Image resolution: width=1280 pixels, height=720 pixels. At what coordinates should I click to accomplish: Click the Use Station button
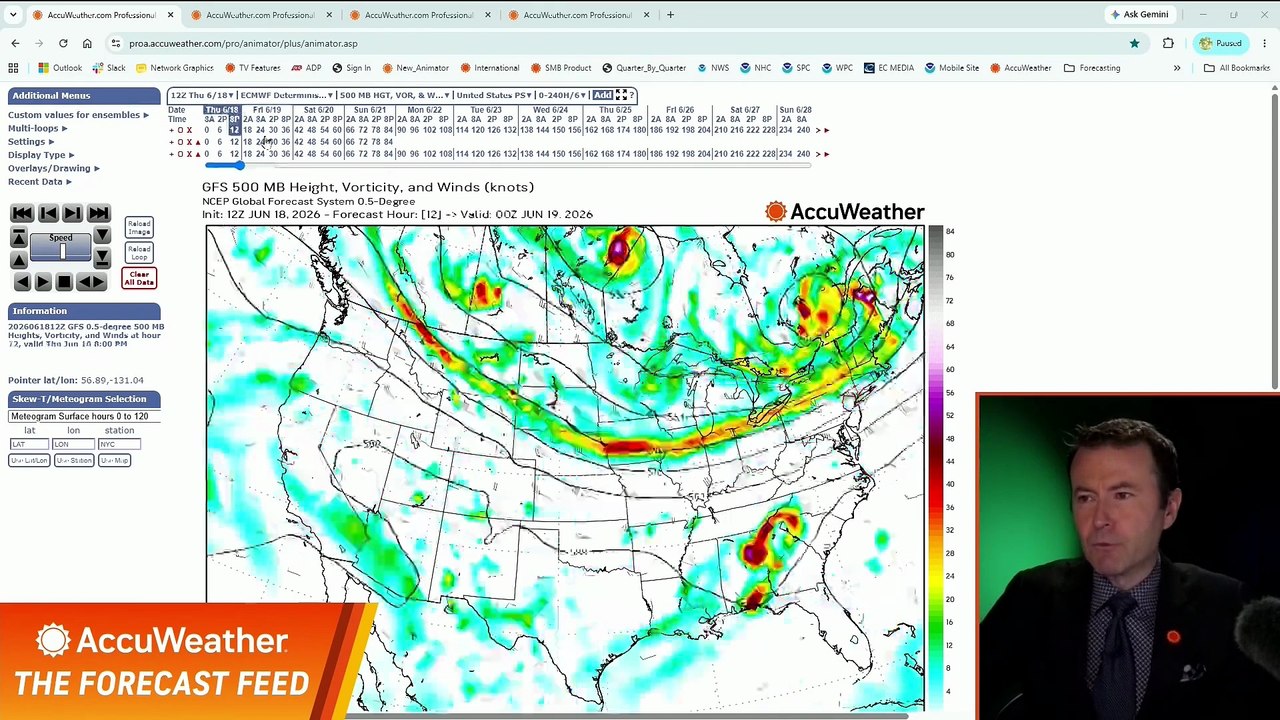[74, 460]
